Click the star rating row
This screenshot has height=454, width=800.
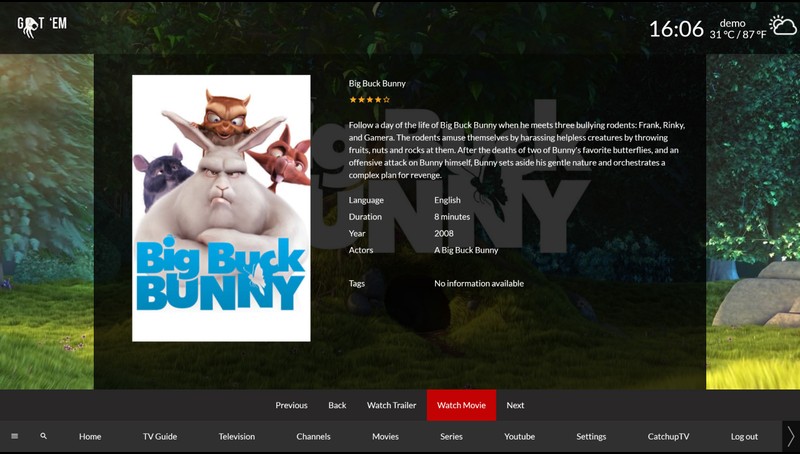pyautogui.click(x=369, y=99)
